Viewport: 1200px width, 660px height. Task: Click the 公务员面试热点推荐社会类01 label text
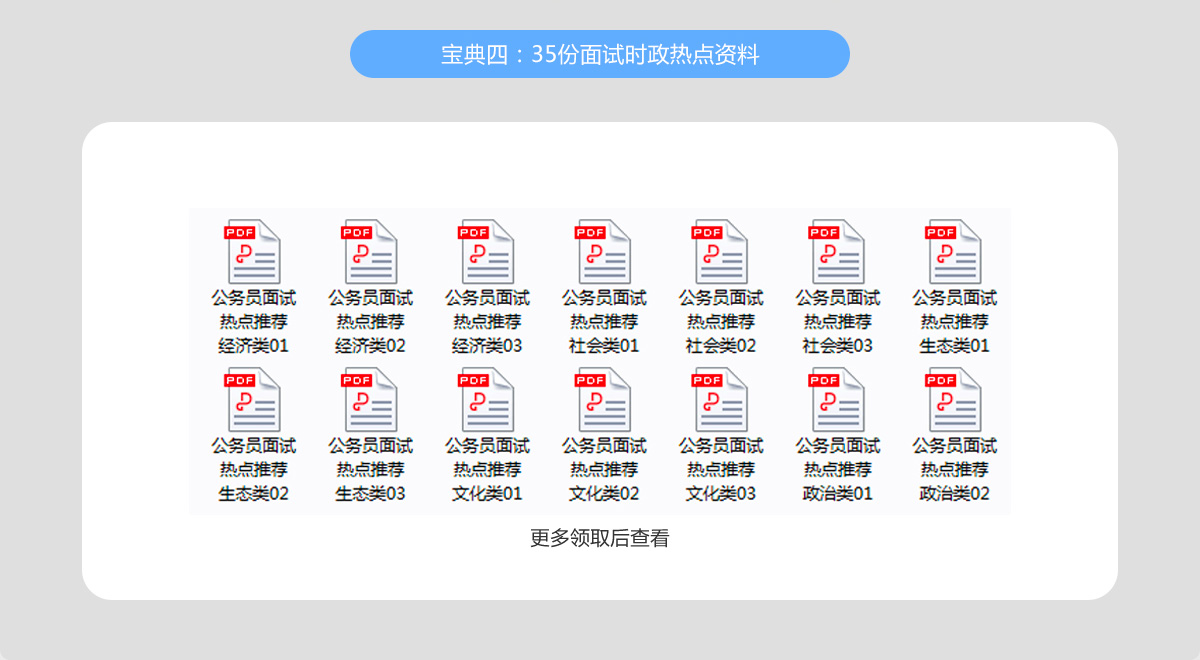pyautogui.click(x=604, y=322)
